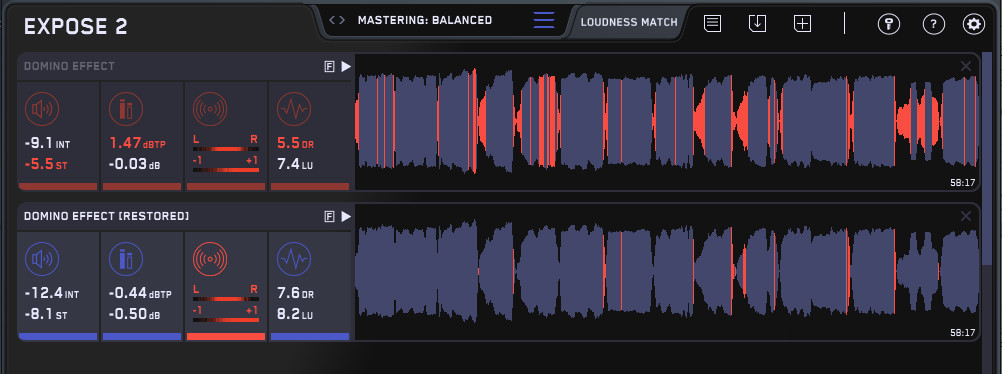Open settings gear icon
1002x374 pixels.
(974, 24)
